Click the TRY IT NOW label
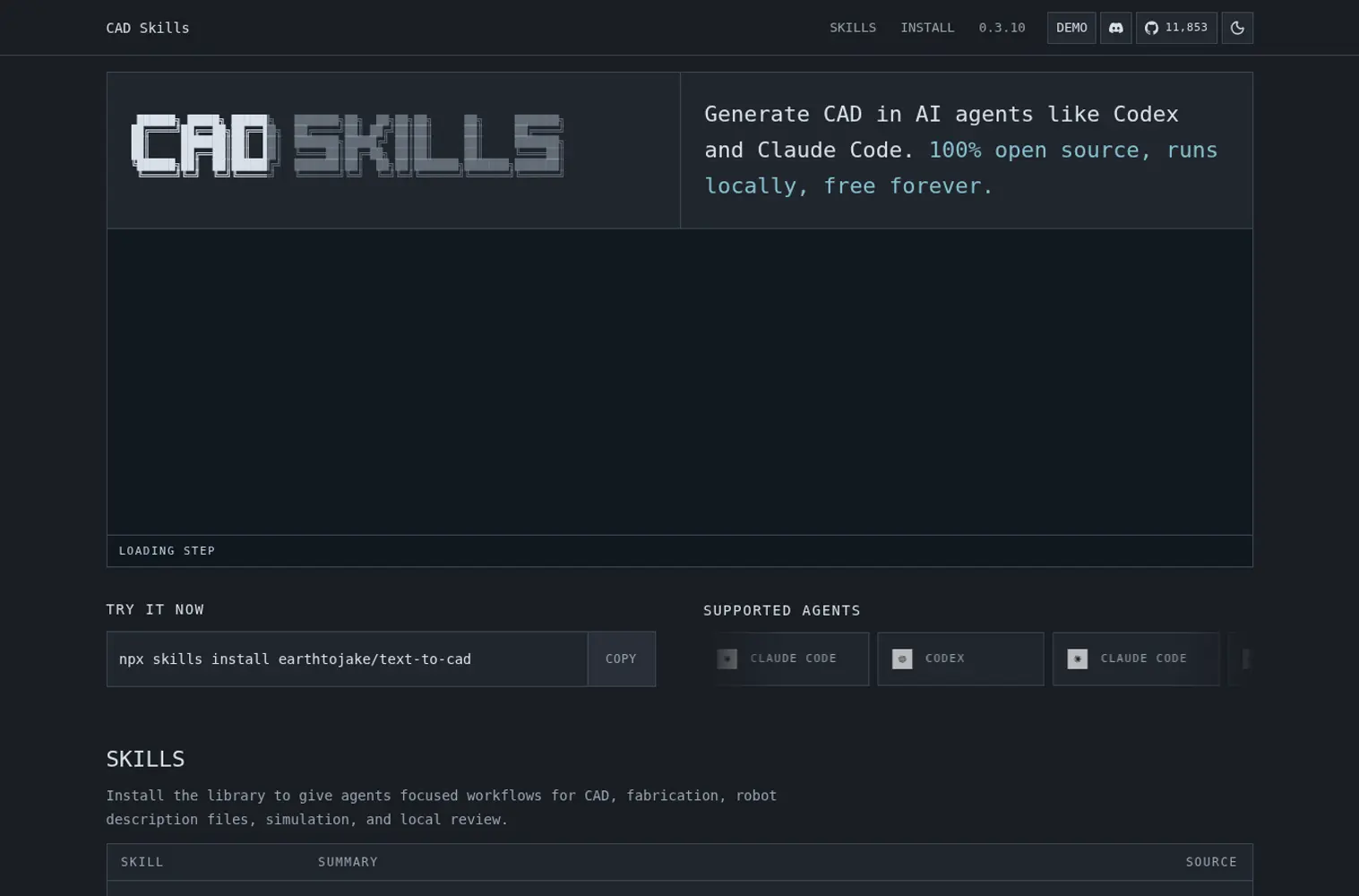 [155, 609]
